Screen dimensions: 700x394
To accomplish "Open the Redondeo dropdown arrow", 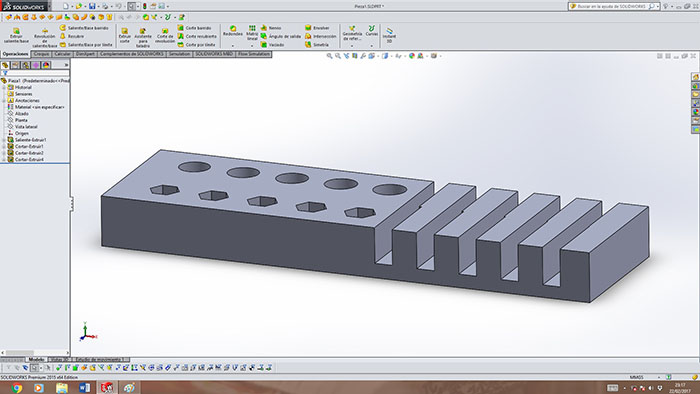I will point(233,46).
